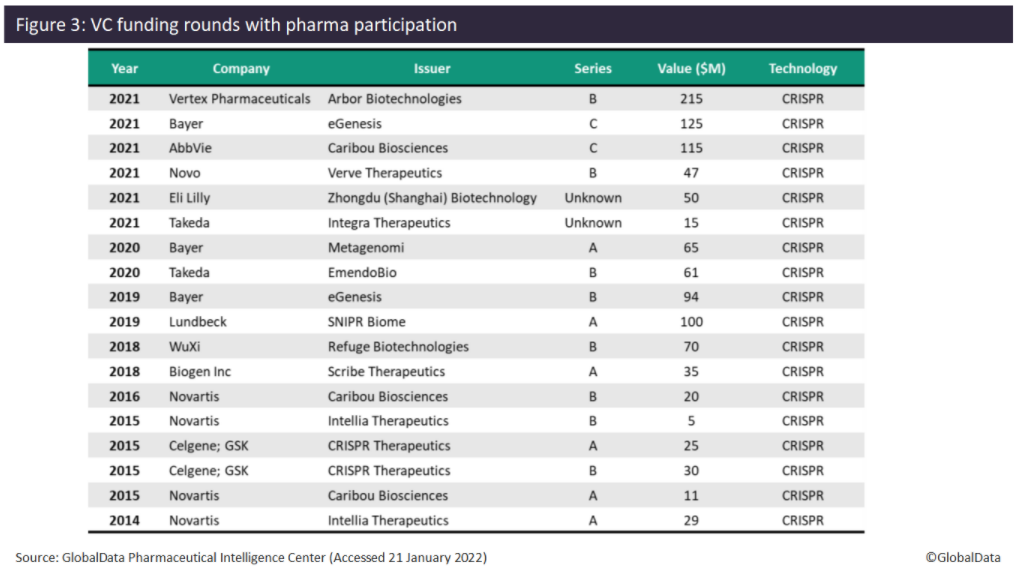Click the Series column header
Viewport: 1018px width, 571px height.
click(x=593, y=69)
